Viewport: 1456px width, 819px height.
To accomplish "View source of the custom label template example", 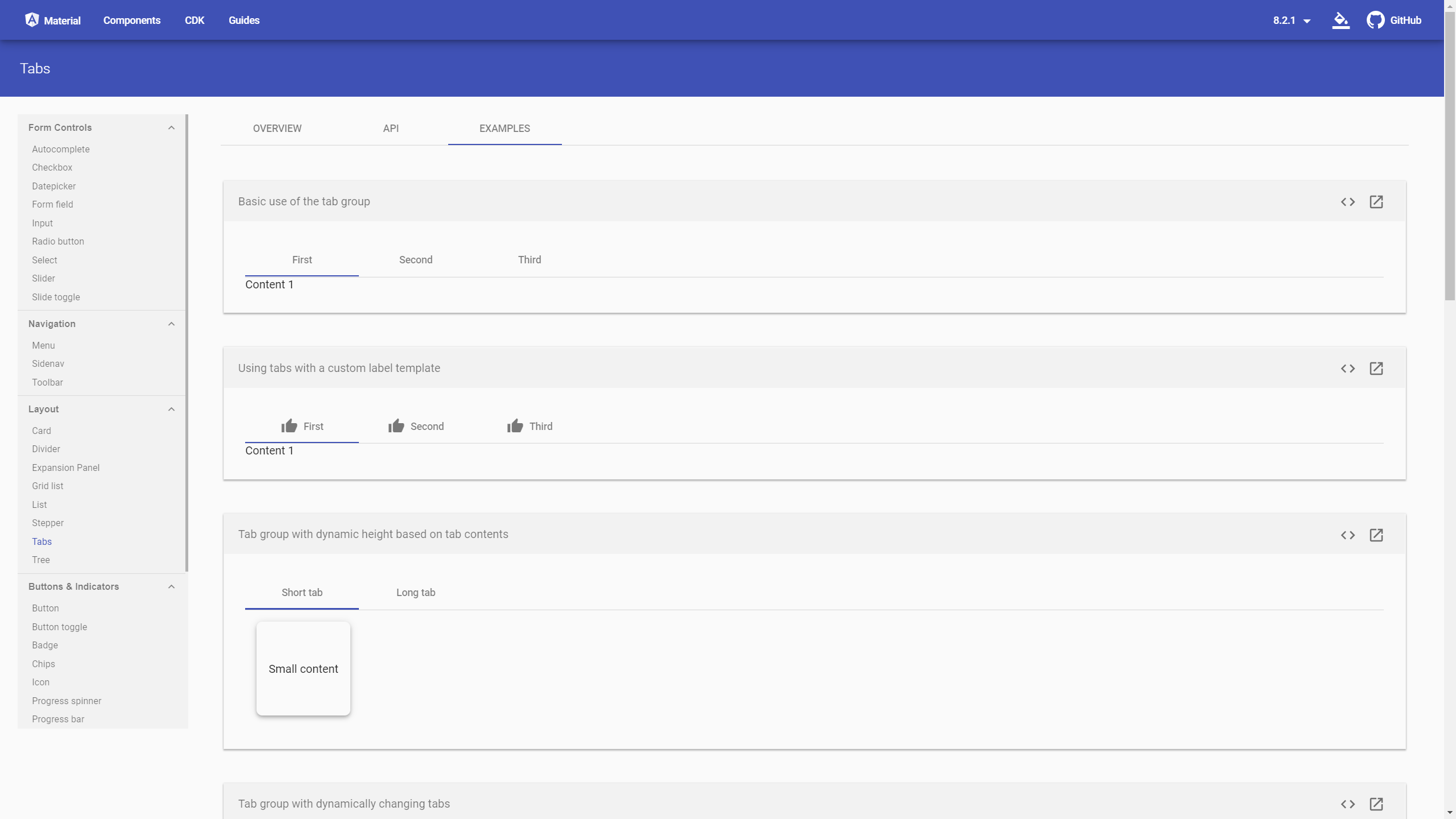I will [1349, 369].
